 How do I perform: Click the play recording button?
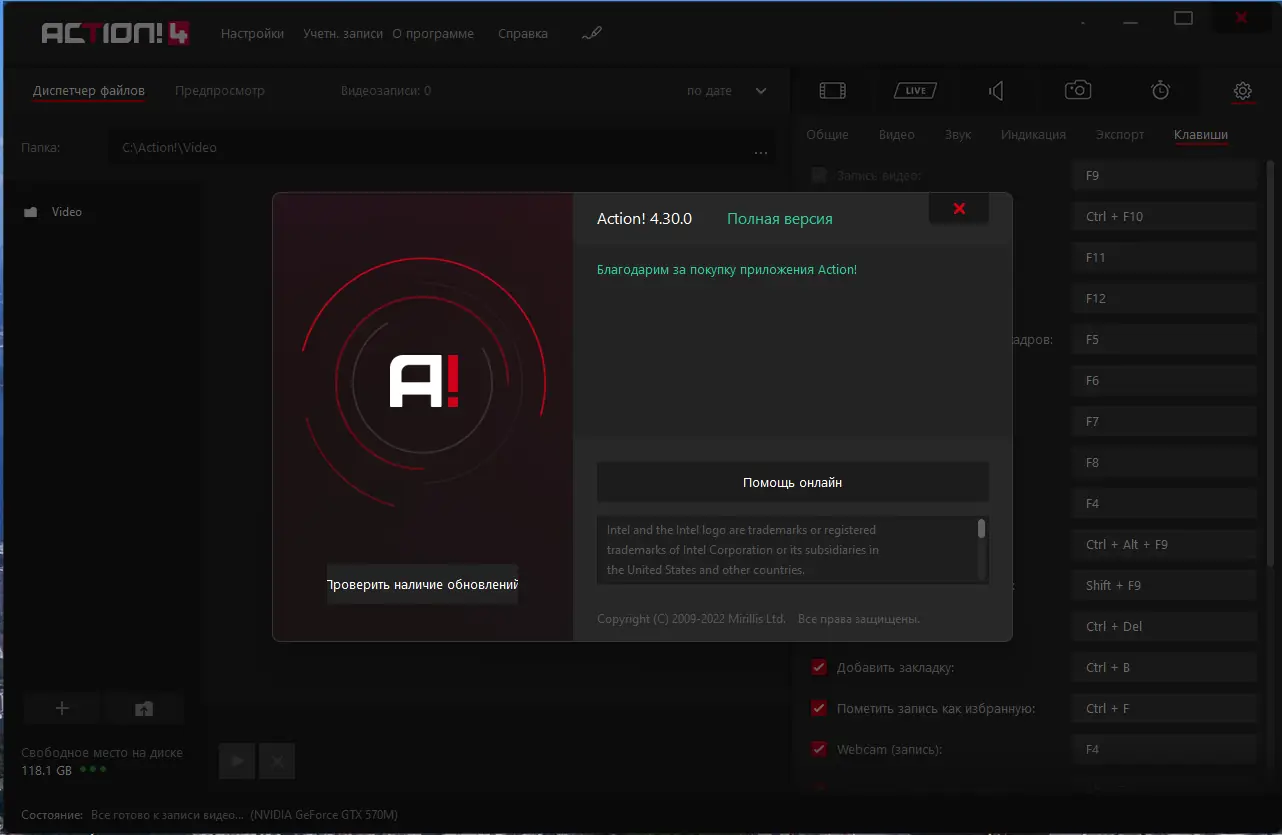[x=237, y=761]
